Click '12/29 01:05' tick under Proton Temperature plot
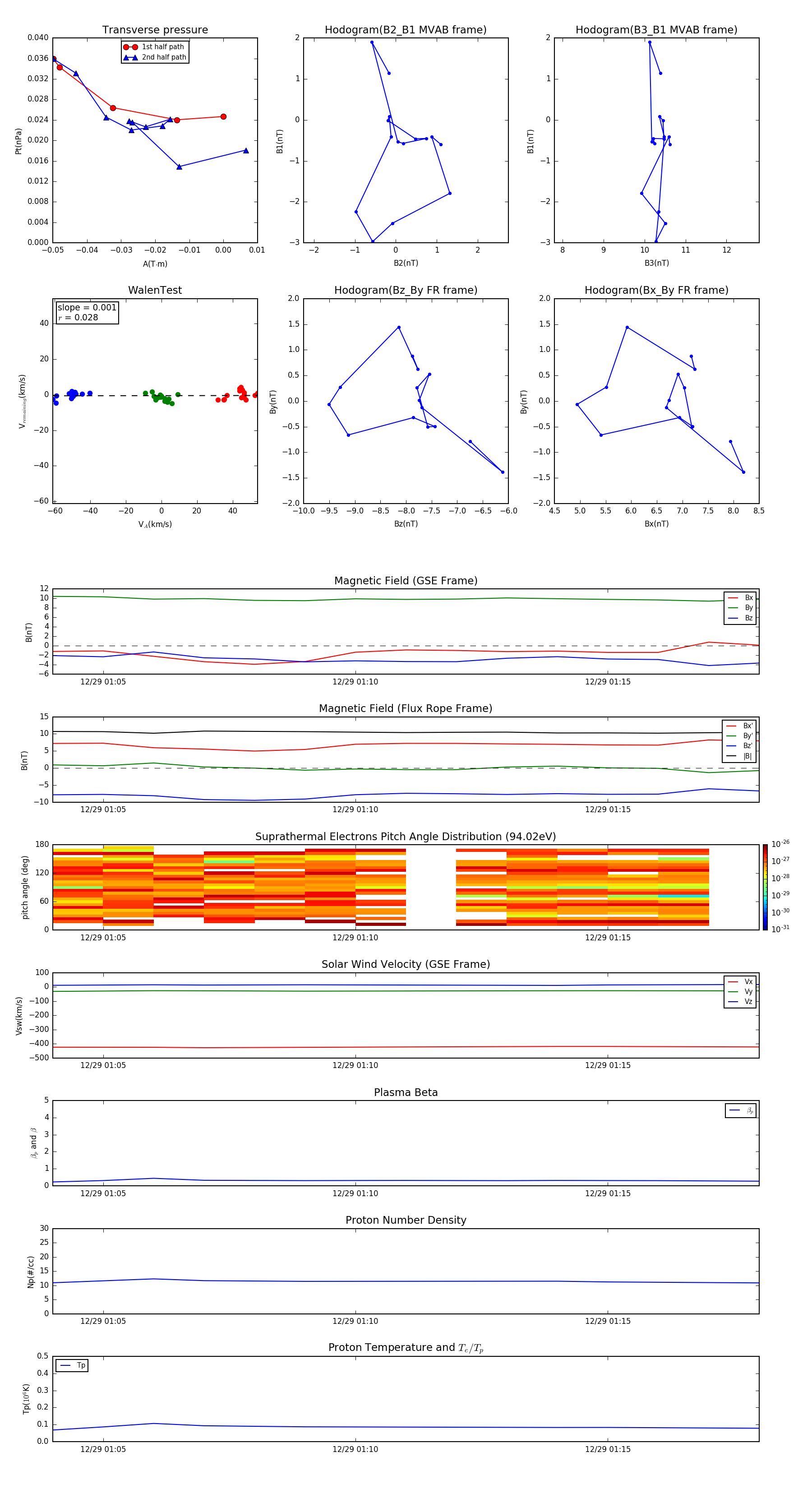The image size is (812, 1489). click(x=103, y=1449)
